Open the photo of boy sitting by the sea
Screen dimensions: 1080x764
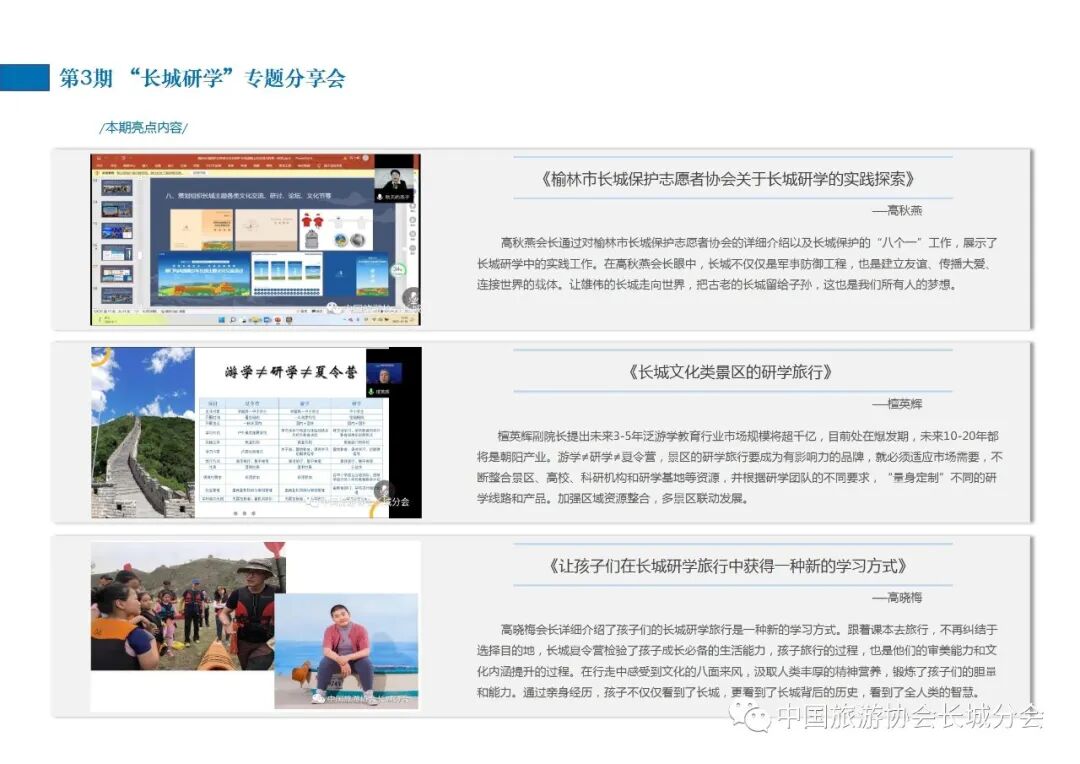point(346,651)
